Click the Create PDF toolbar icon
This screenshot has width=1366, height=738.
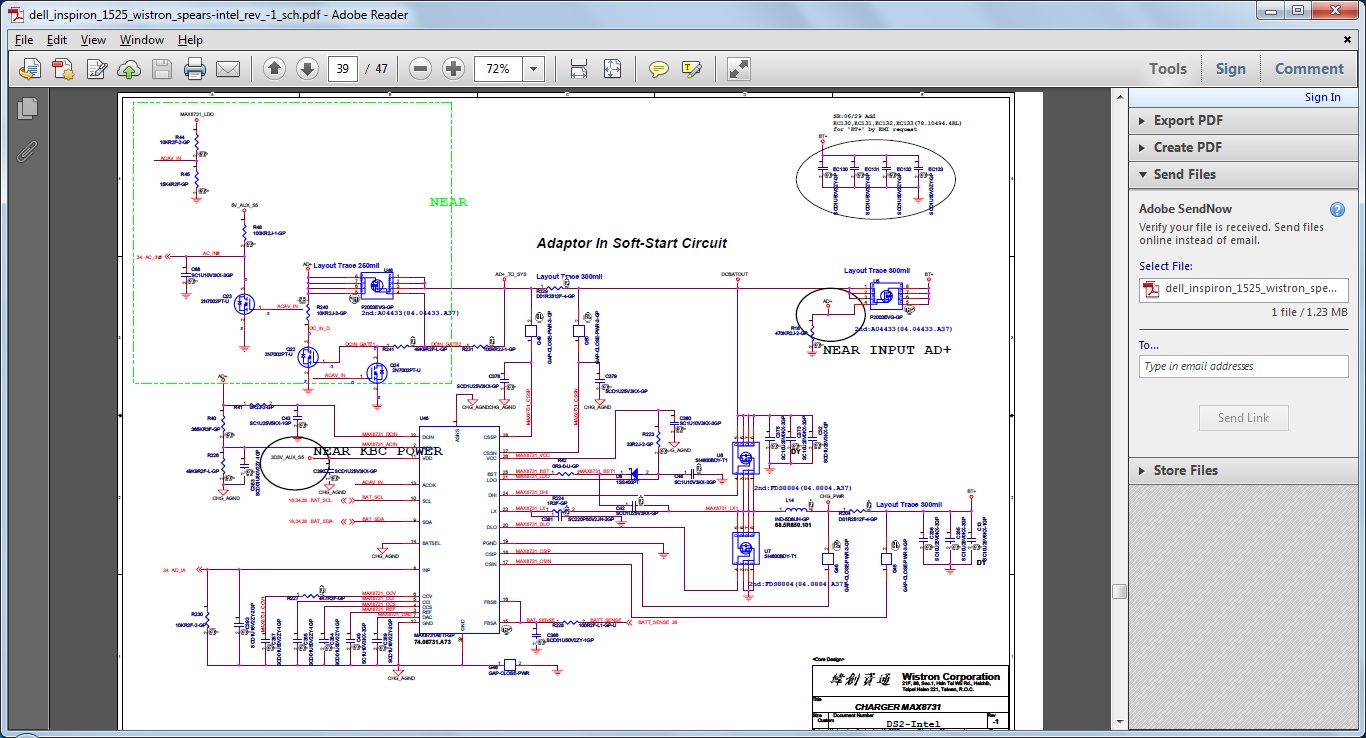coord(63,69)
